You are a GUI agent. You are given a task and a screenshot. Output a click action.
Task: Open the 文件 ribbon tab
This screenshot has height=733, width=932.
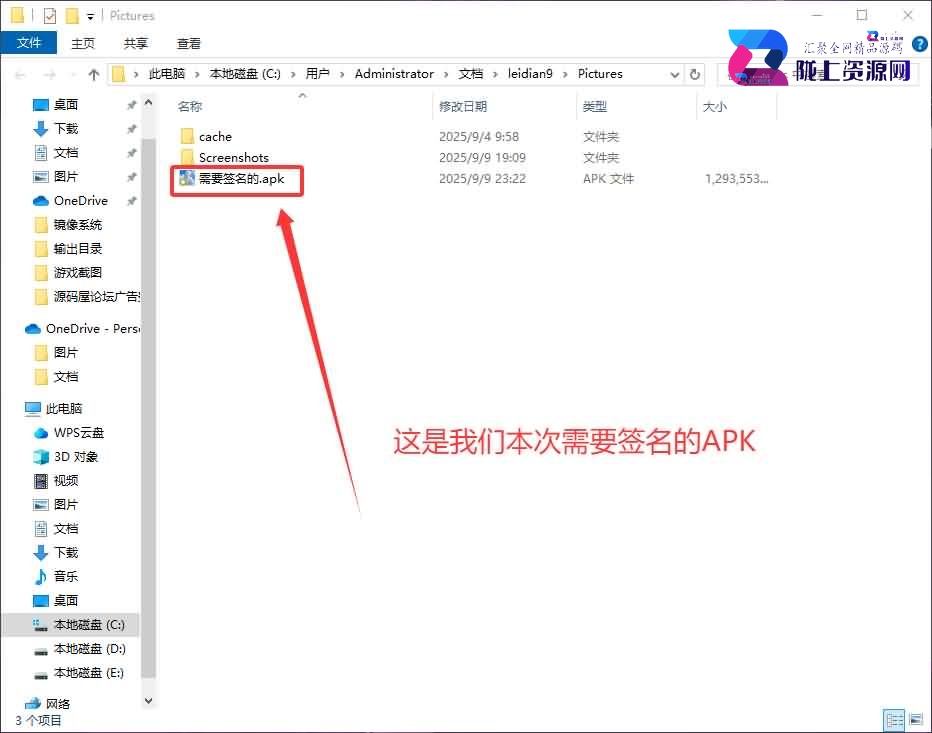tap(29, 43)
